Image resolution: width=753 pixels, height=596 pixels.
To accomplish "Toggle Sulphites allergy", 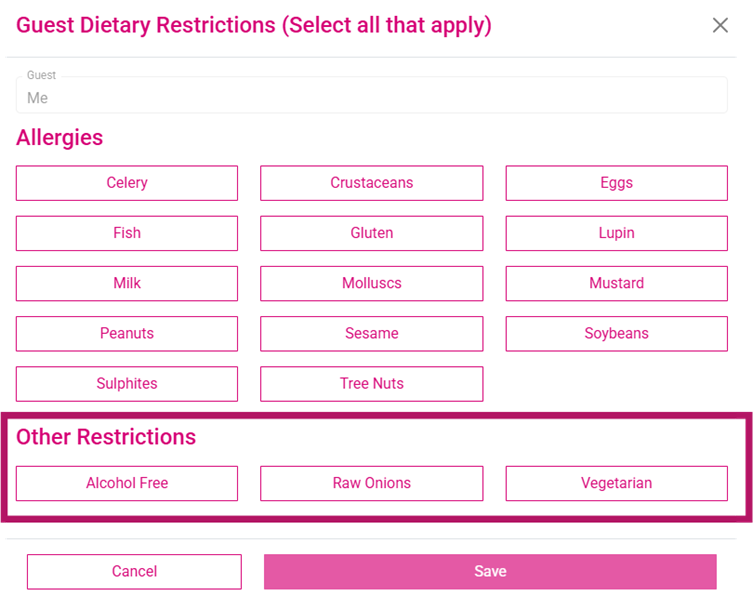I will click(127, 384).
